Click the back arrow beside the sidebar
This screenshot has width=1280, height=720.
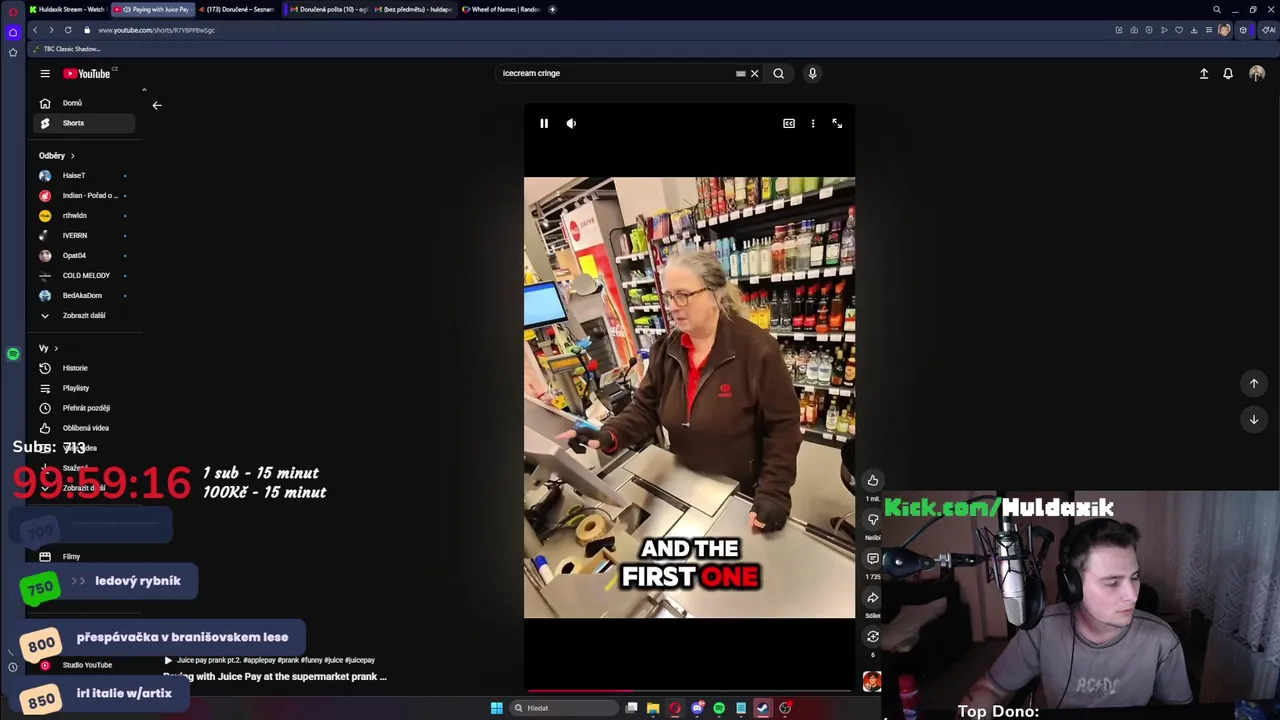tap(157, 105)
